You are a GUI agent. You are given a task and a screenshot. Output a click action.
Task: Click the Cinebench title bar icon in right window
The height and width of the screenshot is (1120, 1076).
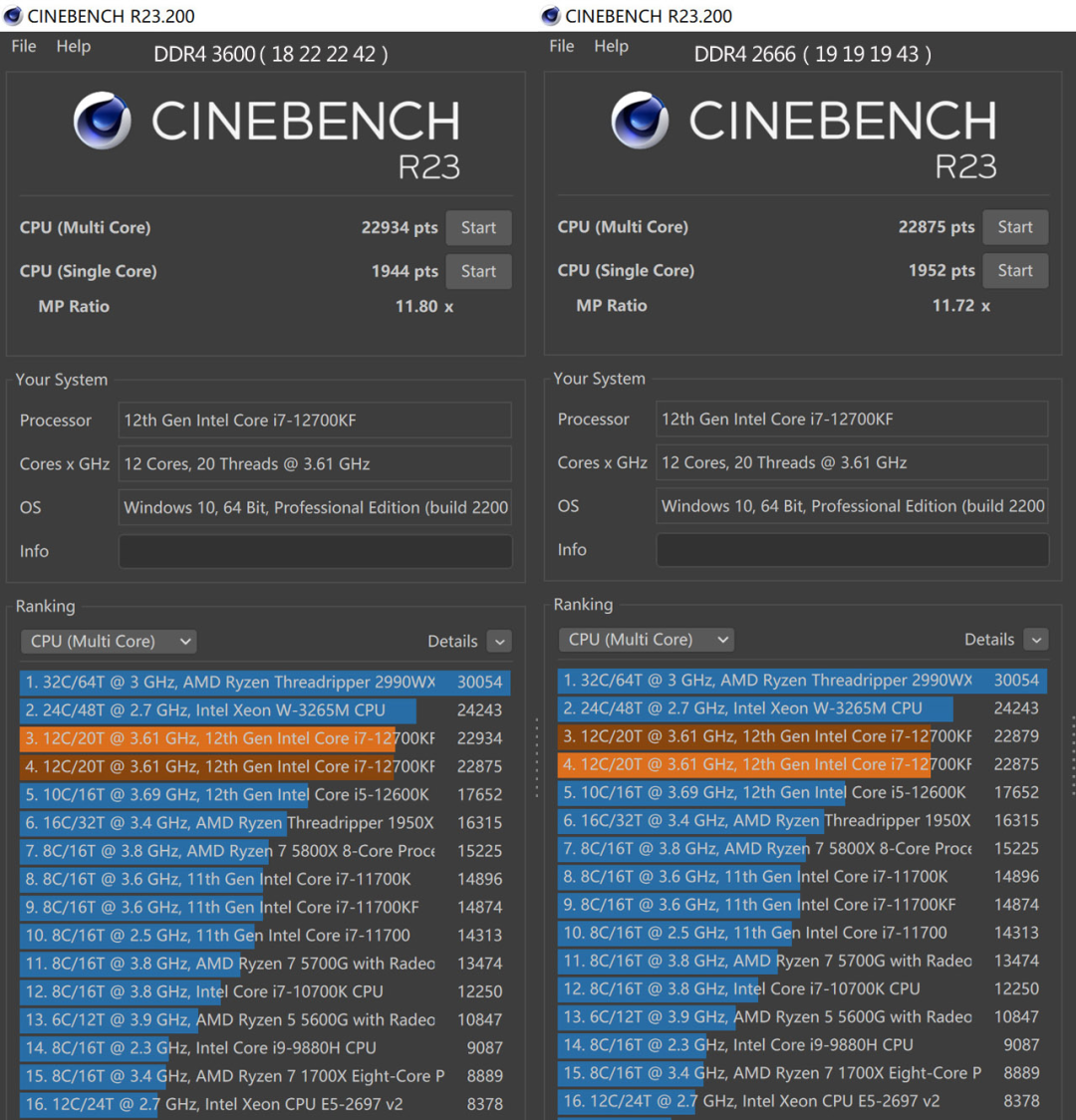coord(551,16)
